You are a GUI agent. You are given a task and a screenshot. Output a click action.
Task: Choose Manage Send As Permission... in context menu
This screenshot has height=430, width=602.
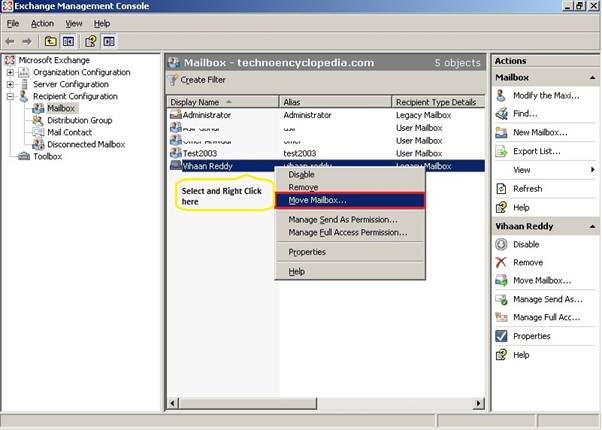tap(350, 220)
